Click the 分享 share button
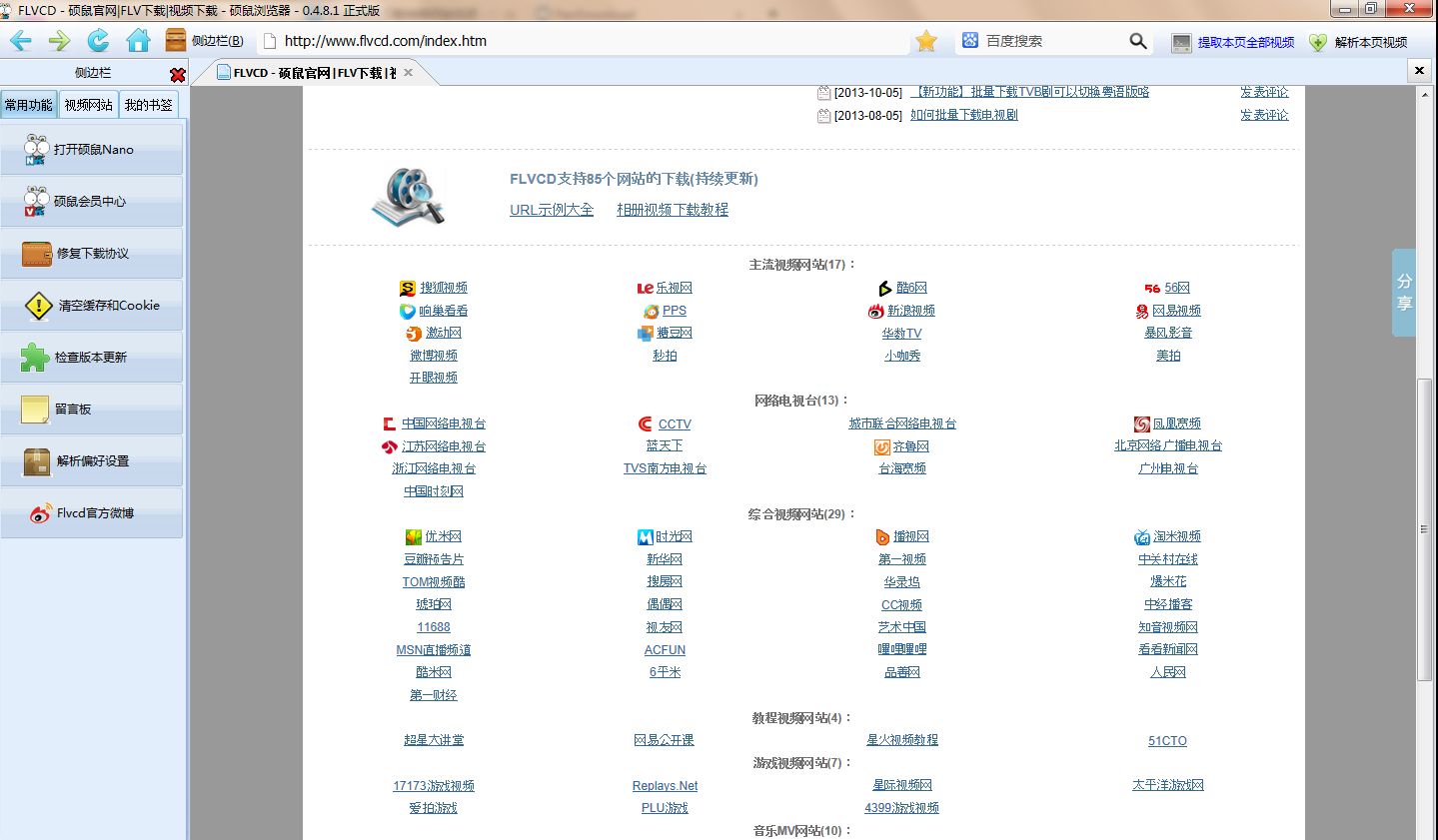The image size is (1438, 840). pyautogui.click(x=1404, y=289)
